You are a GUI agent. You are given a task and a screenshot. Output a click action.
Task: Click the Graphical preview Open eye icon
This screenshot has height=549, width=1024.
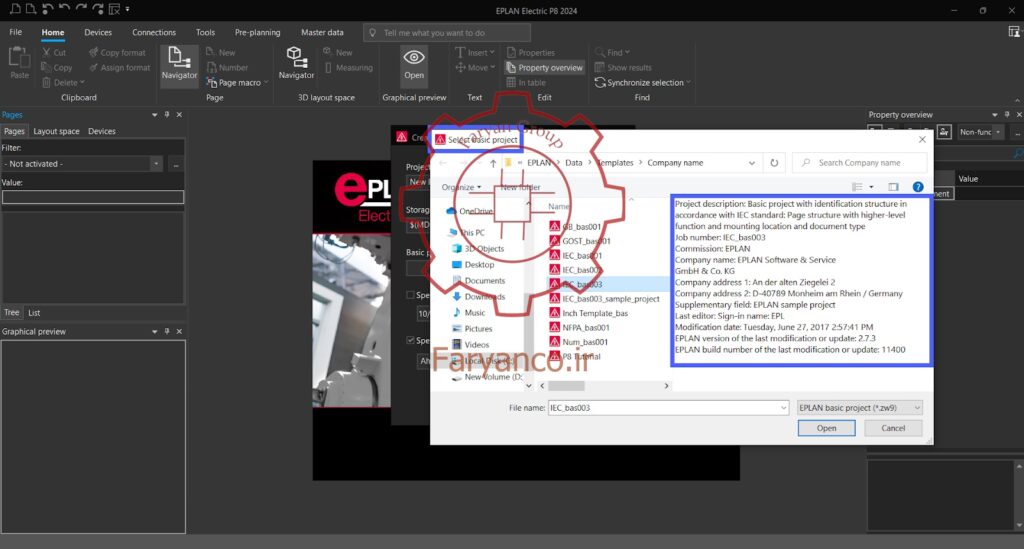[414, 57]
